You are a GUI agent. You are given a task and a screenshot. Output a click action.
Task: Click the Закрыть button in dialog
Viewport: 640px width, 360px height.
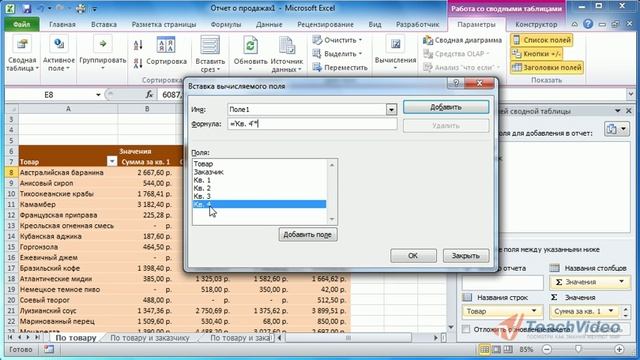coord(466,256)
